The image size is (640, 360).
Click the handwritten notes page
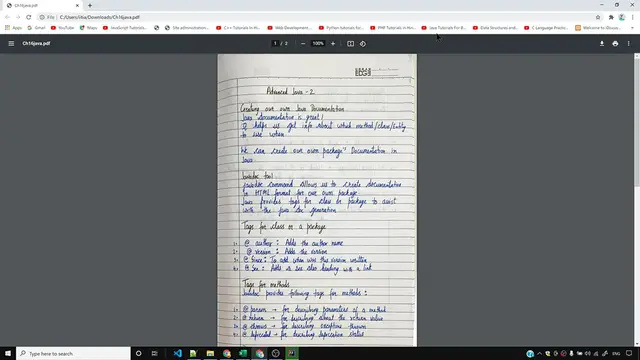pos(317,200)
